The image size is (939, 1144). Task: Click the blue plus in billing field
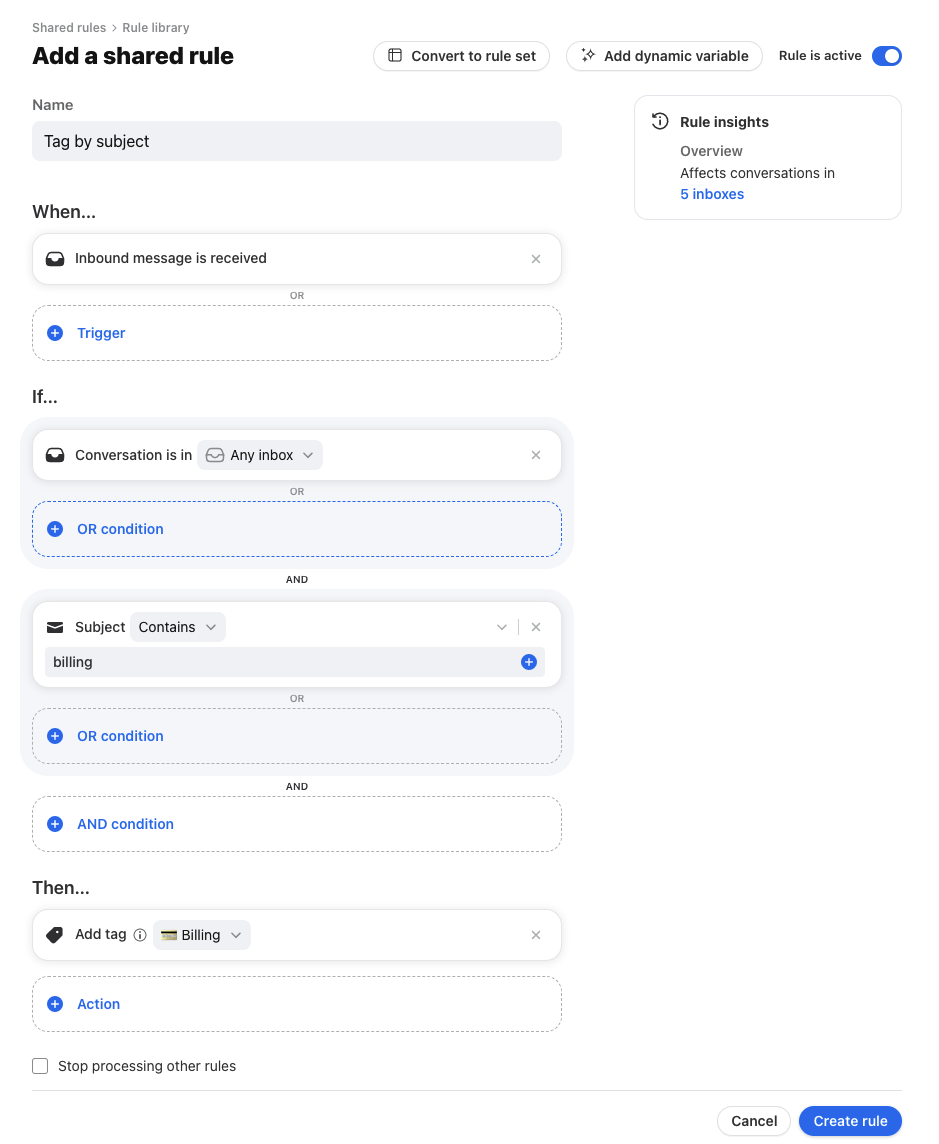529,662
